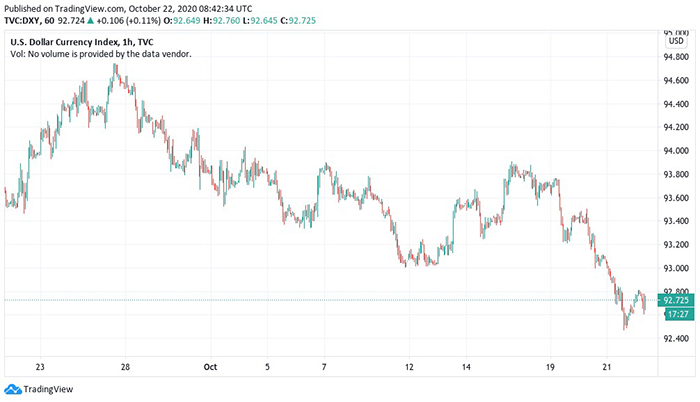This screenshot has height=402, width=700.
Task: Click the Oct marker on time axis
Action: (208, 366)
